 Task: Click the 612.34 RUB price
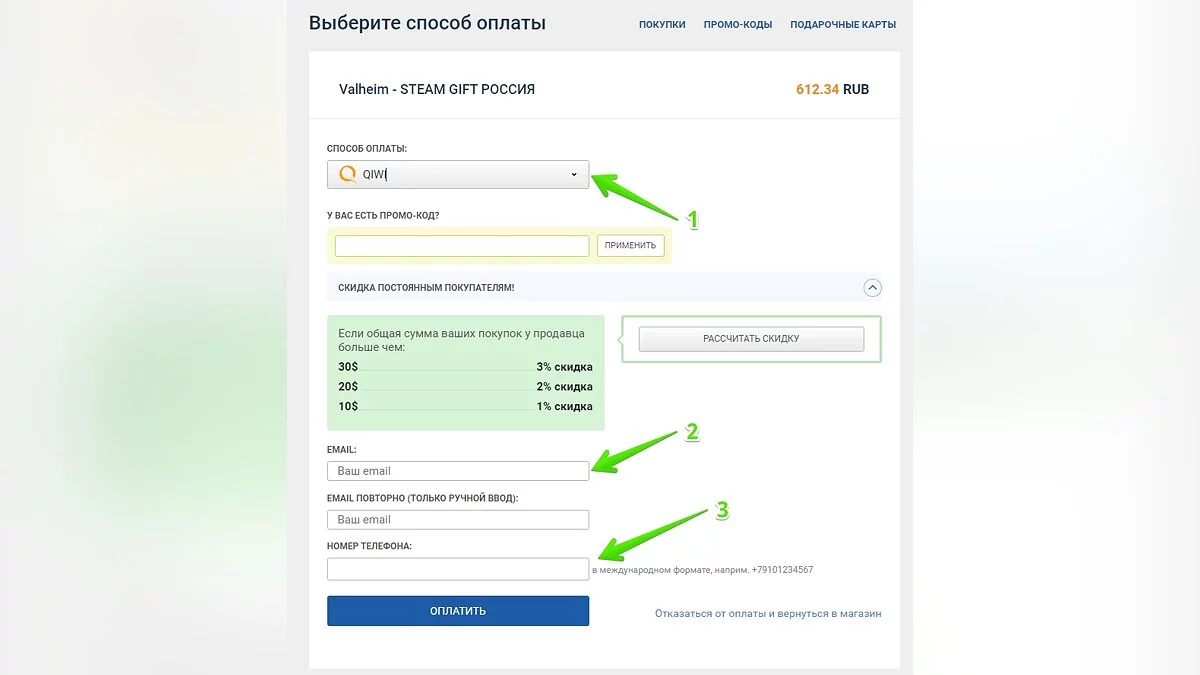coord(832,89)
